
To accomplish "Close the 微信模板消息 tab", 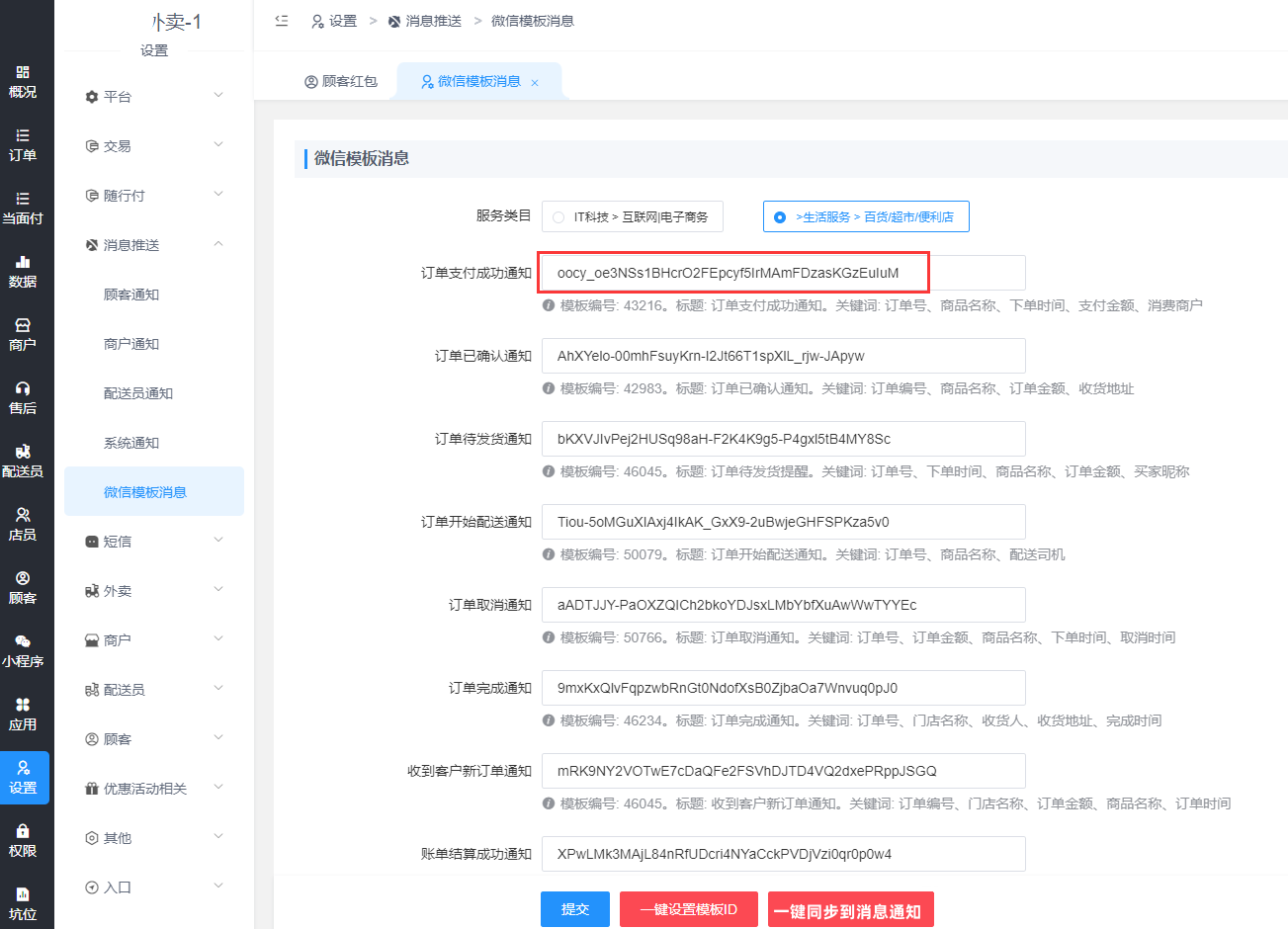I will click(x=535, y=83).
